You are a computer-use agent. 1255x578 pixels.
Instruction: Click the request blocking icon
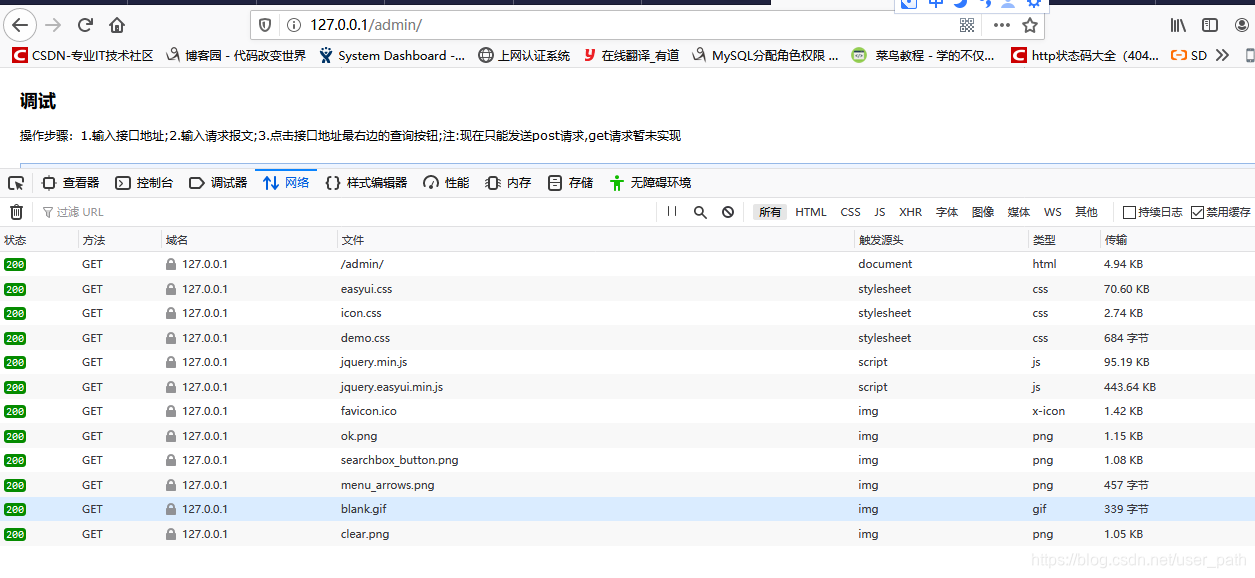[728, 212]
